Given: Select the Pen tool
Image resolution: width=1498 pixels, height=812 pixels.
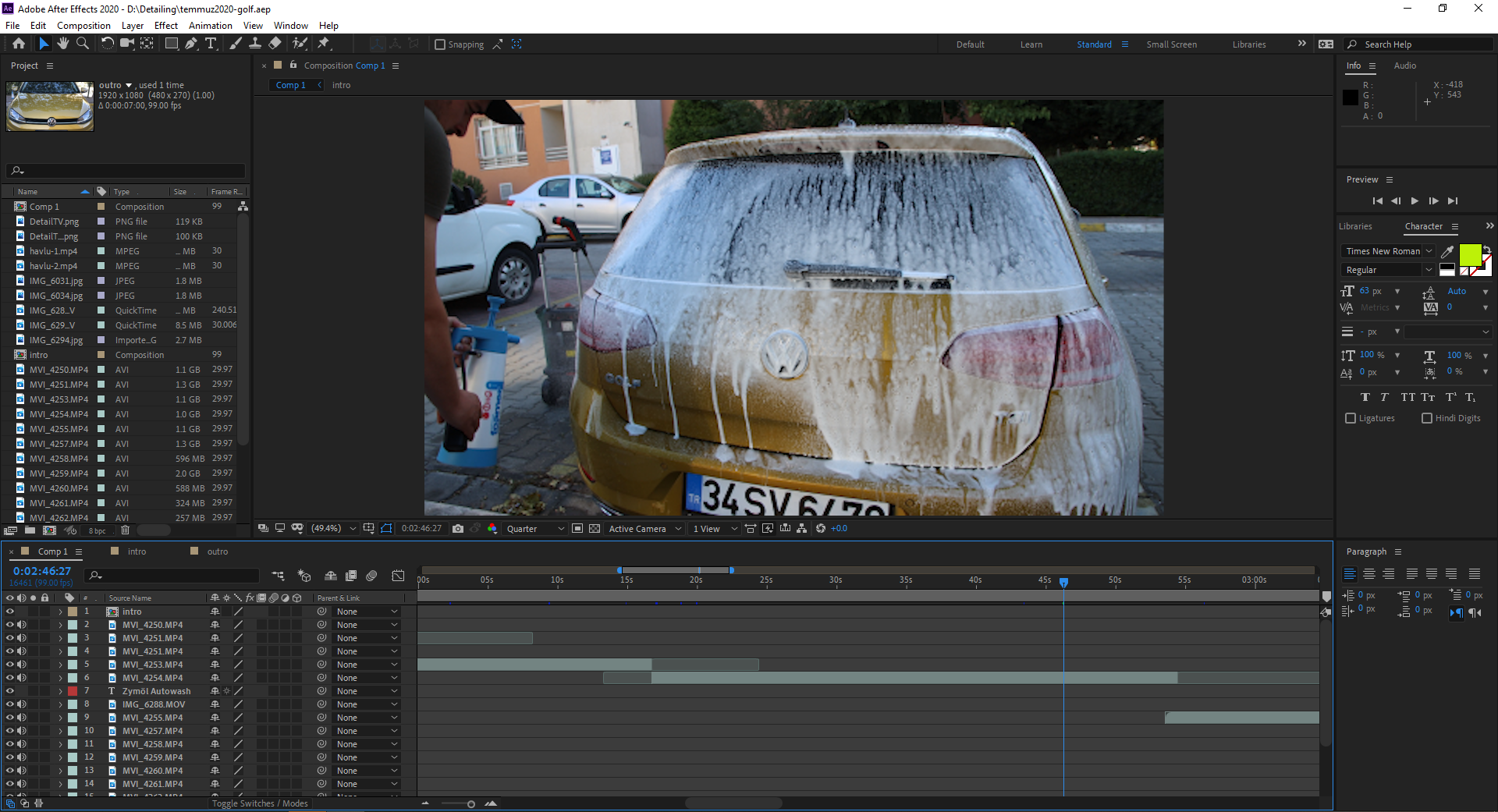Looking at the screenshot, I should pos(191,44).
